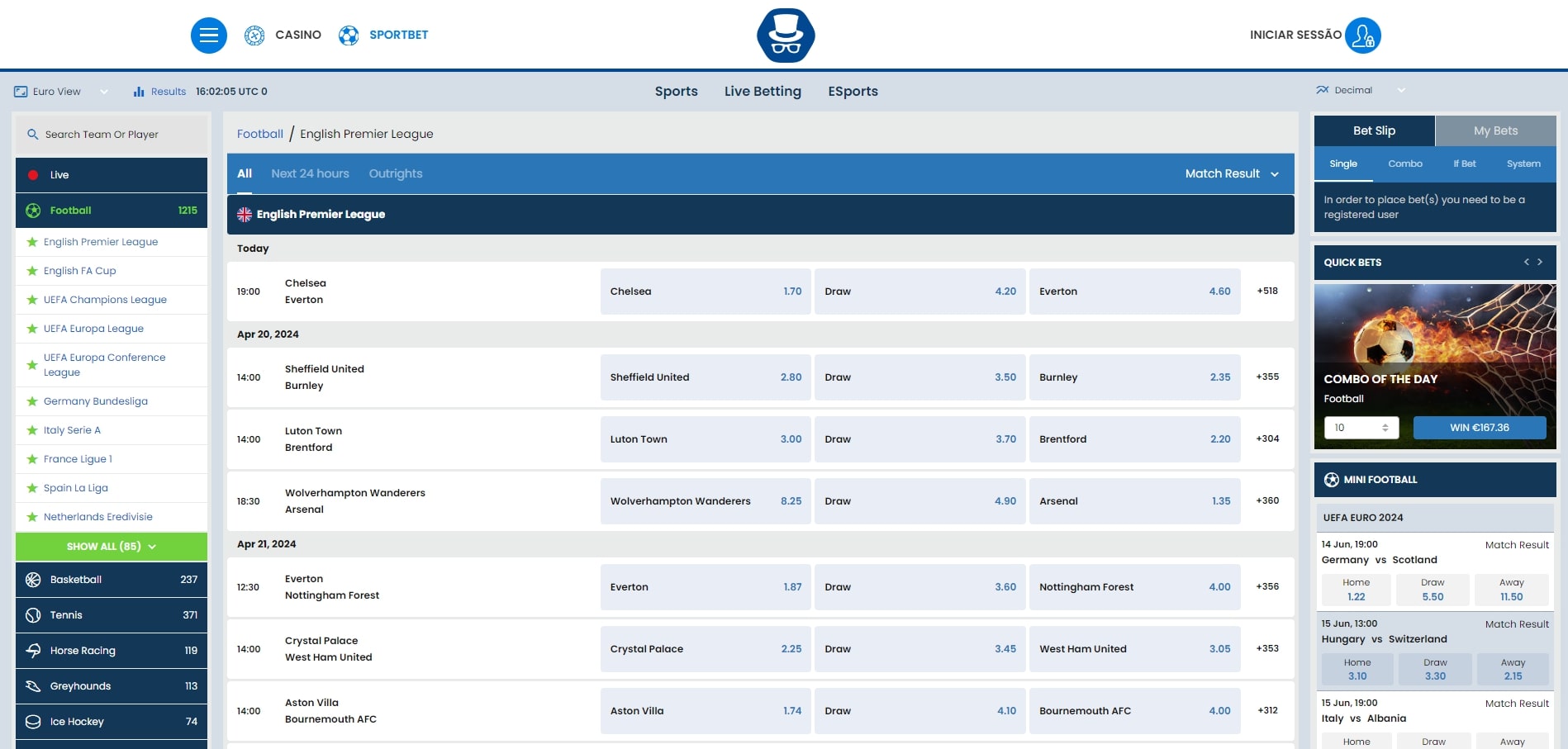Open the Decimal odds format dropdown
Image resolution: width=1568 pixels, height=749 pixels.
(1360, 91)
